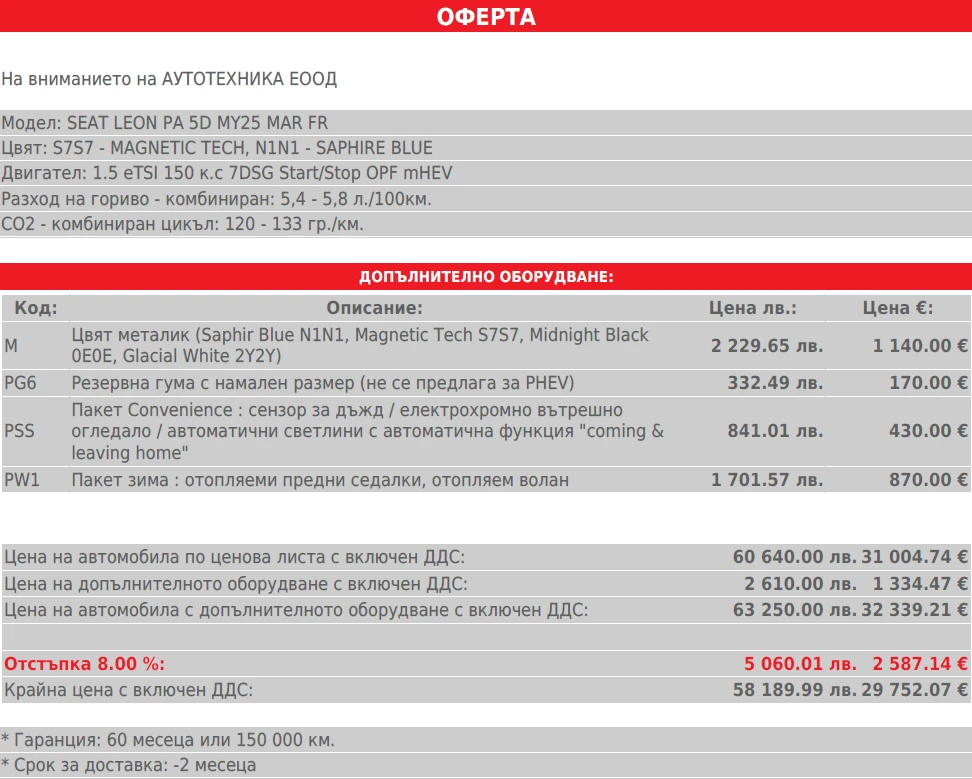
Task: Click 'Цена на допълнителното оборудване с включен ДДС:'
Action: (236, 584)
